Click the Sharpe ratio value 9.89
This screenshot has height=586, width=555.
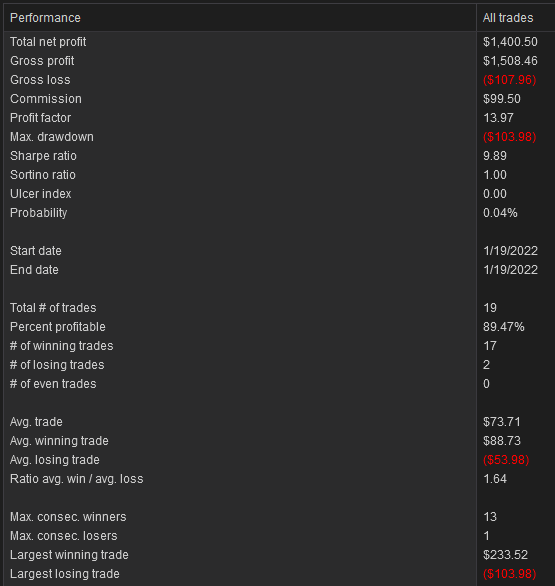pos(494,156)
